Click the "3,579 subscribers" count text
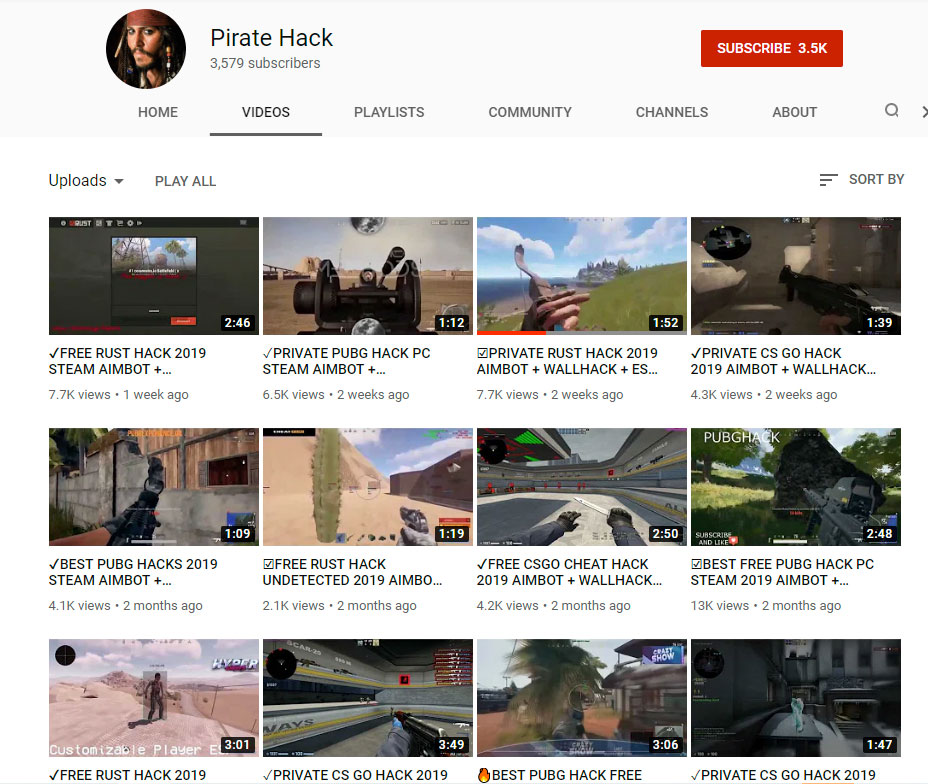This screenshot has width=928, height=784. [265, 63]
